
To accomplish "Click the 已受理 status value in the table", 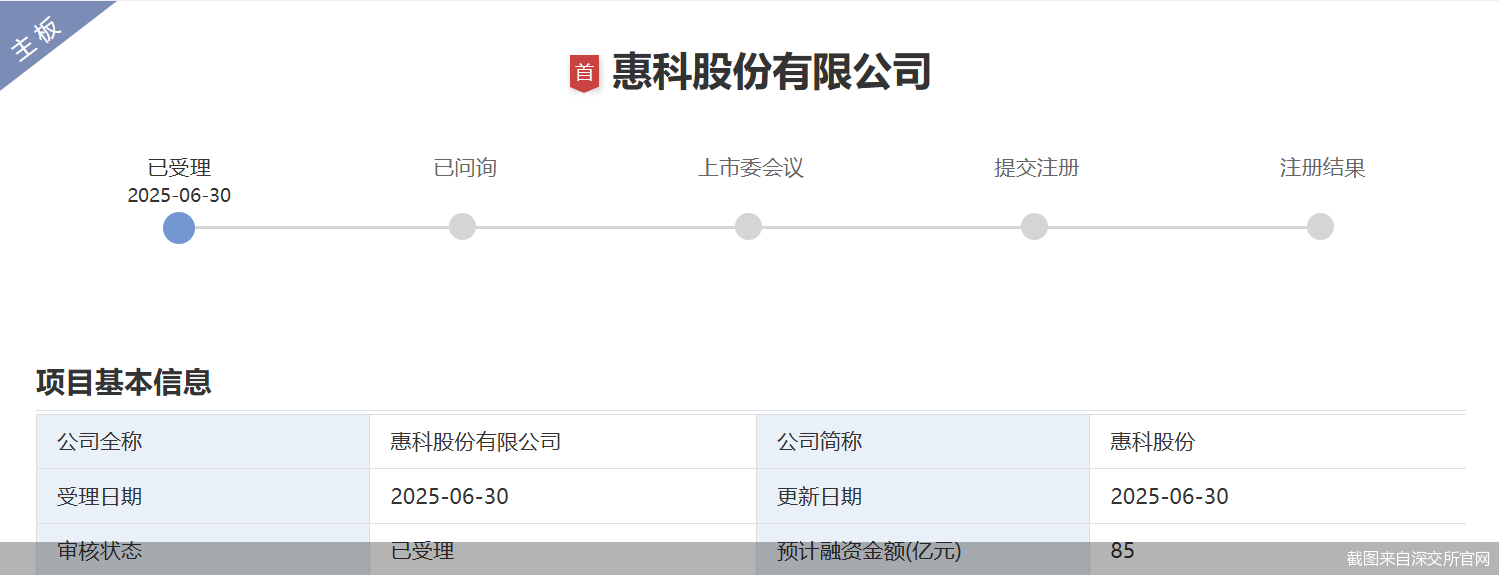I will point(422,550).
